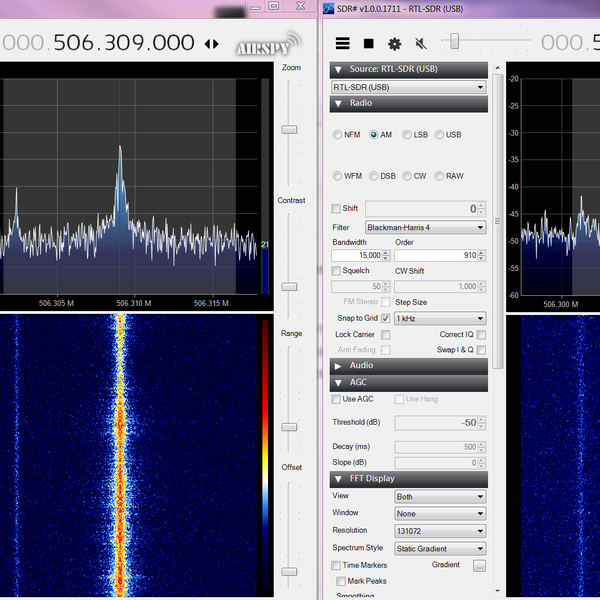Move the Contrast slider handle
This screenshot has height=600, width=600.
pyautogui.click(x=289, y=287)
